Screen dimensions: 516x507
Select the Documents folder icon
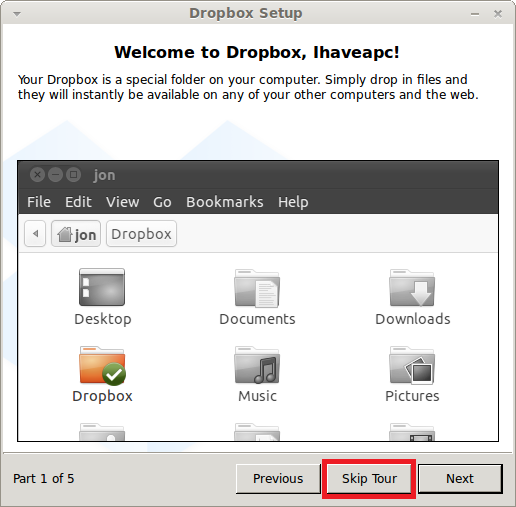click(257, 288)
